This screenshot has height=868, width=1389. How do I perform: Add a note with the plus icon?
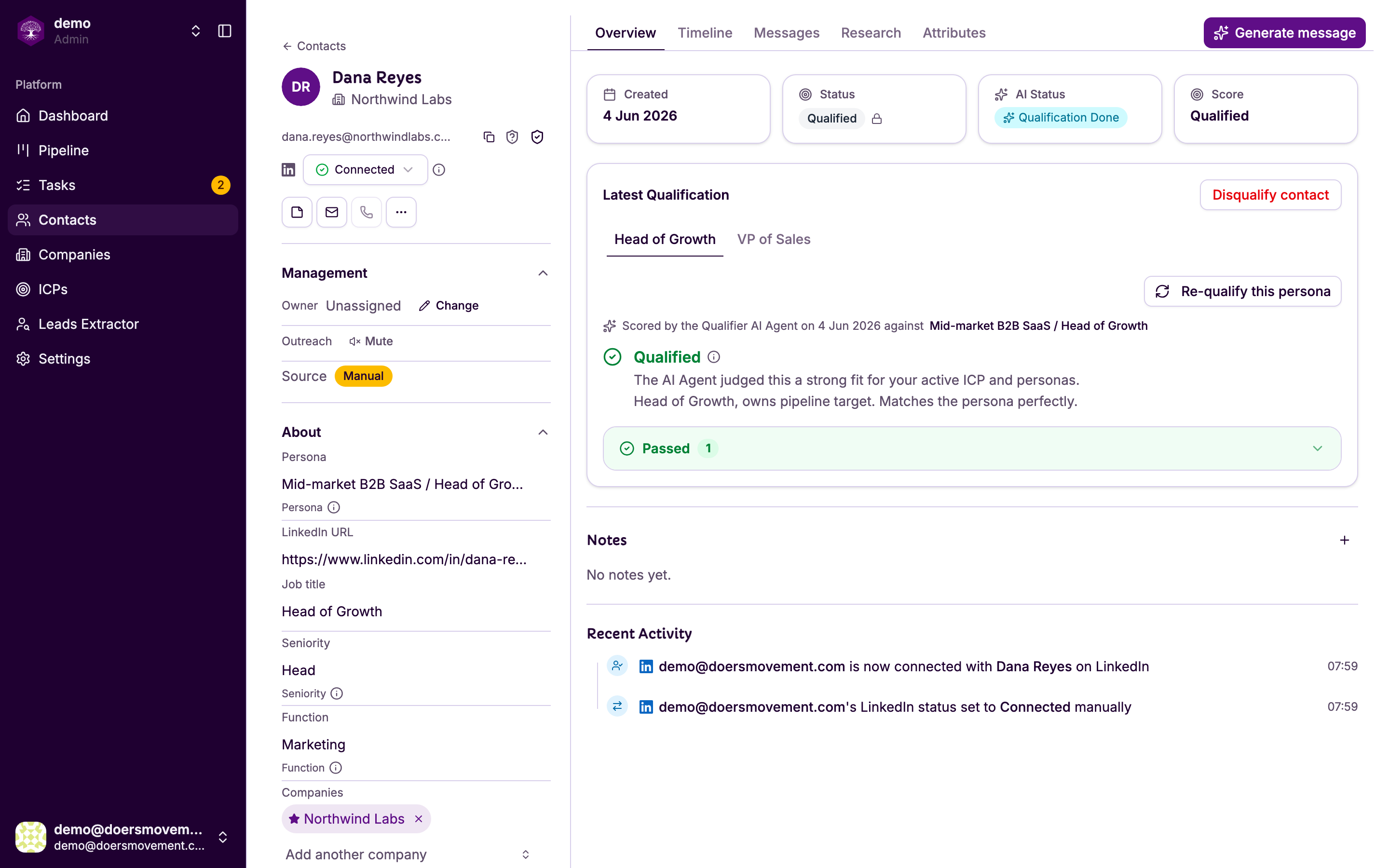pyautogui.click(x=1344, y=540)
